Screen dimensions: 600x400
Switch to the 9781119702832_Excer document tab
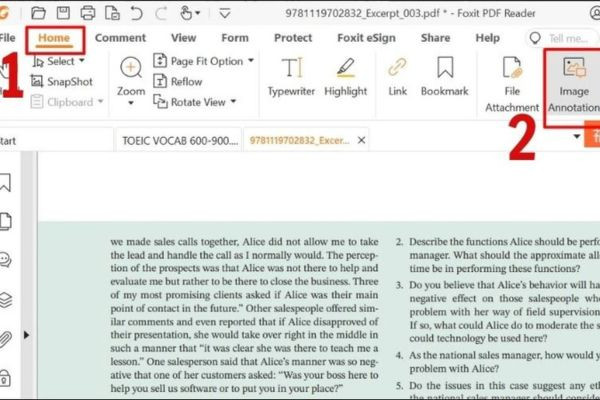[x=299, y=140]
